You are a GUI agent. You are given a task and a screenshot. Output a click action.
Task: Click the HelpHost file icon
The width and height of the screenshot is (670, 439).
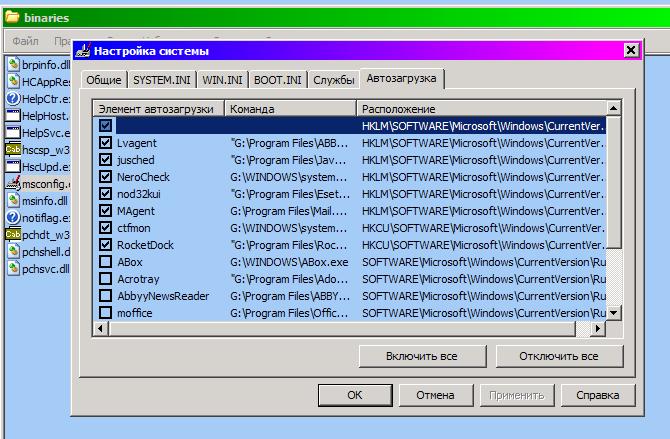coord(13,115)
